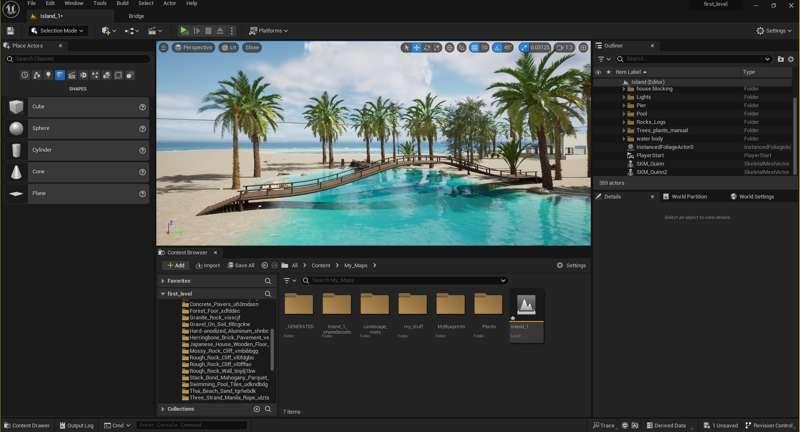800x432 pixels.
Task: Open the help icon on the Plane row
Action: (x=142, y=194)
